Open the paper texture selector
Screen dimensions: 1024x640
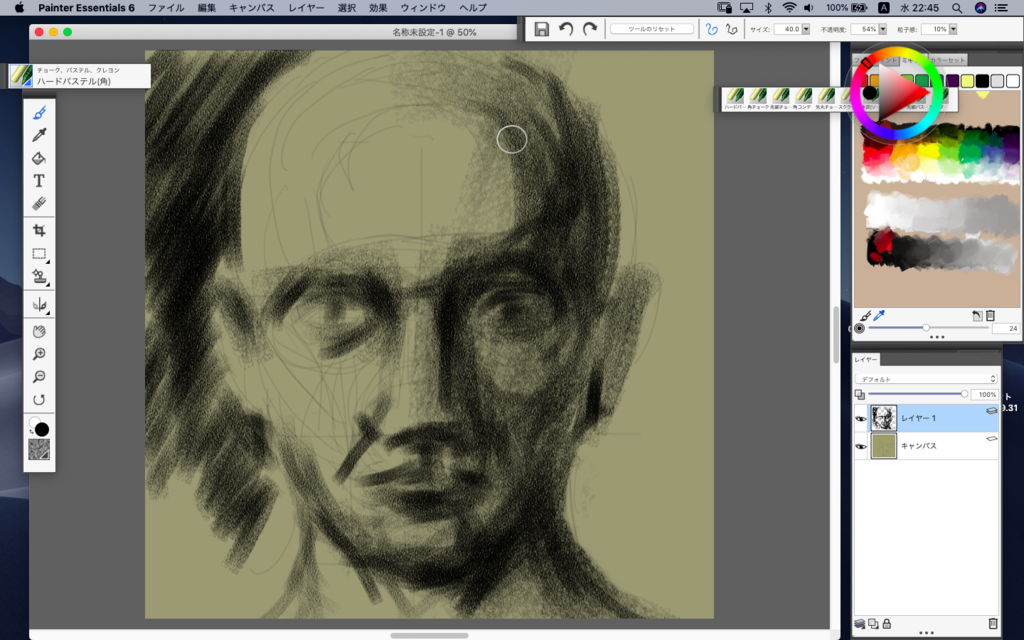tap(39, 449)
